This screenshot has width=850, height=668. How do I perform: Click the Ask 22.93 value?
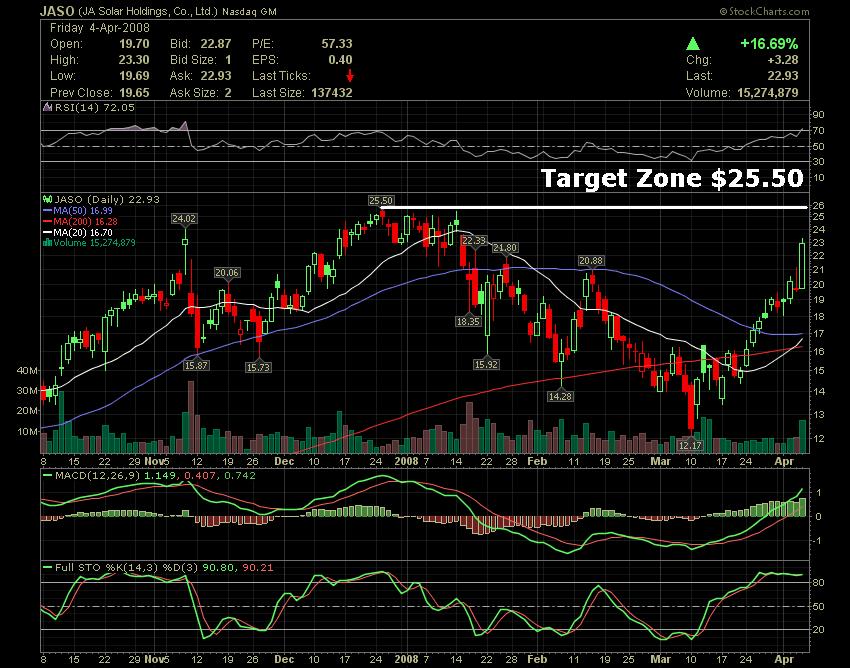click(x=216, y=76)
